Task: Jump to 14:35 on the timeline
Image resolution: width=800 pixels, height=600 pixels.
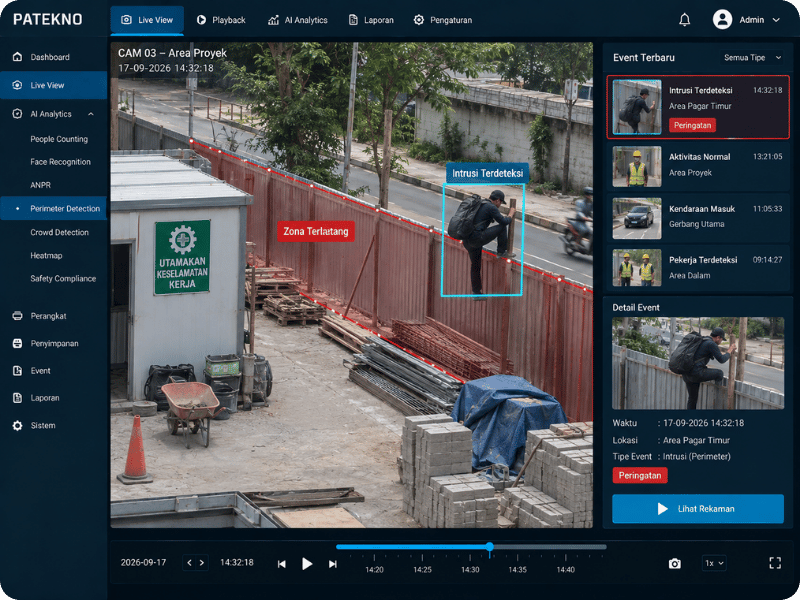Action: coord(517,569)
